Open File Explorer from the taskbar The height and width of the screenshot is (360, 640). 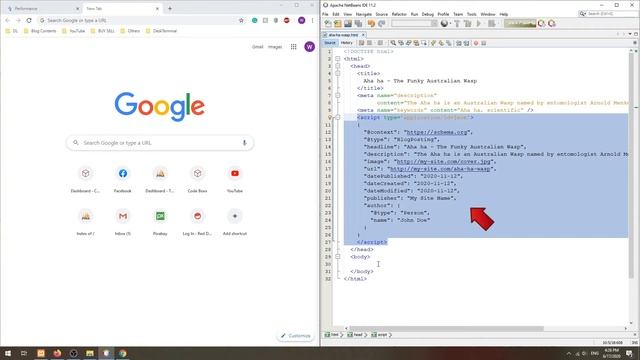(x=90, y=353)
